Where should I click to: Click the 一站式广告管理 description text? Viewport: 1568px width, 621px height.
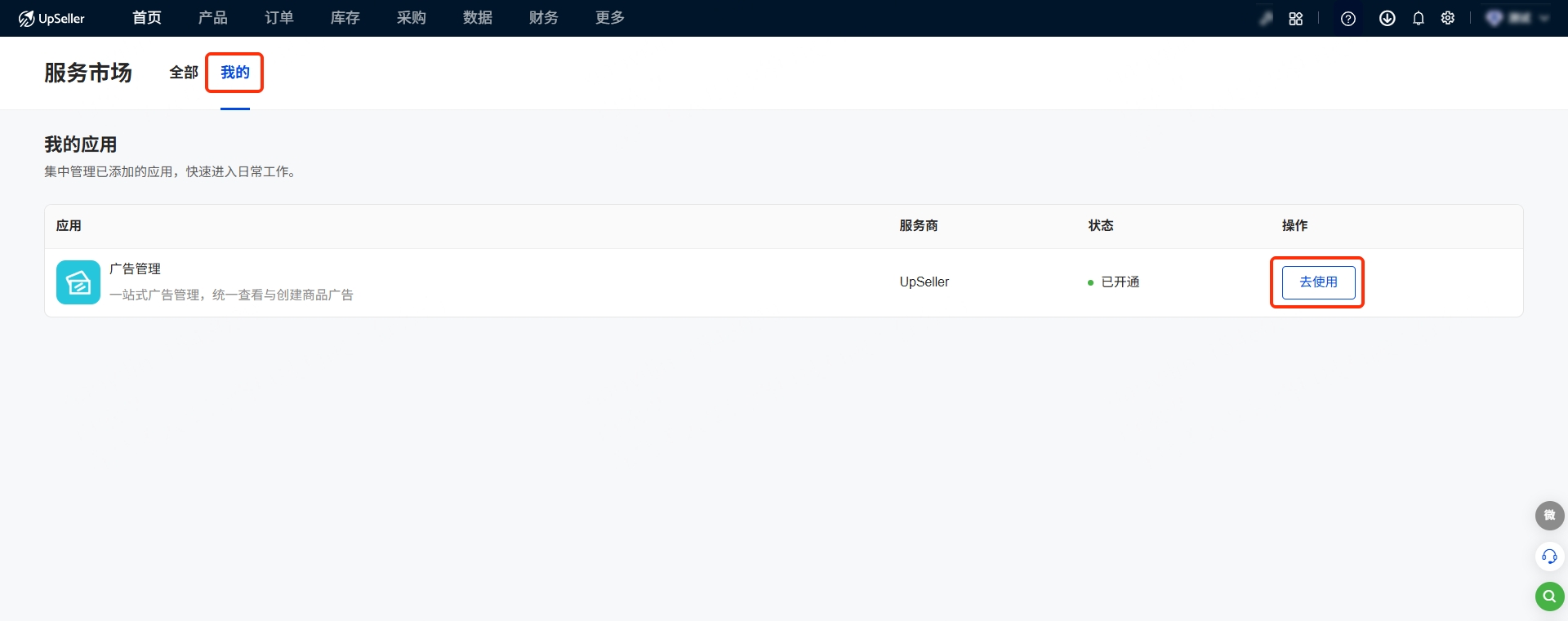tap(231, 295)
